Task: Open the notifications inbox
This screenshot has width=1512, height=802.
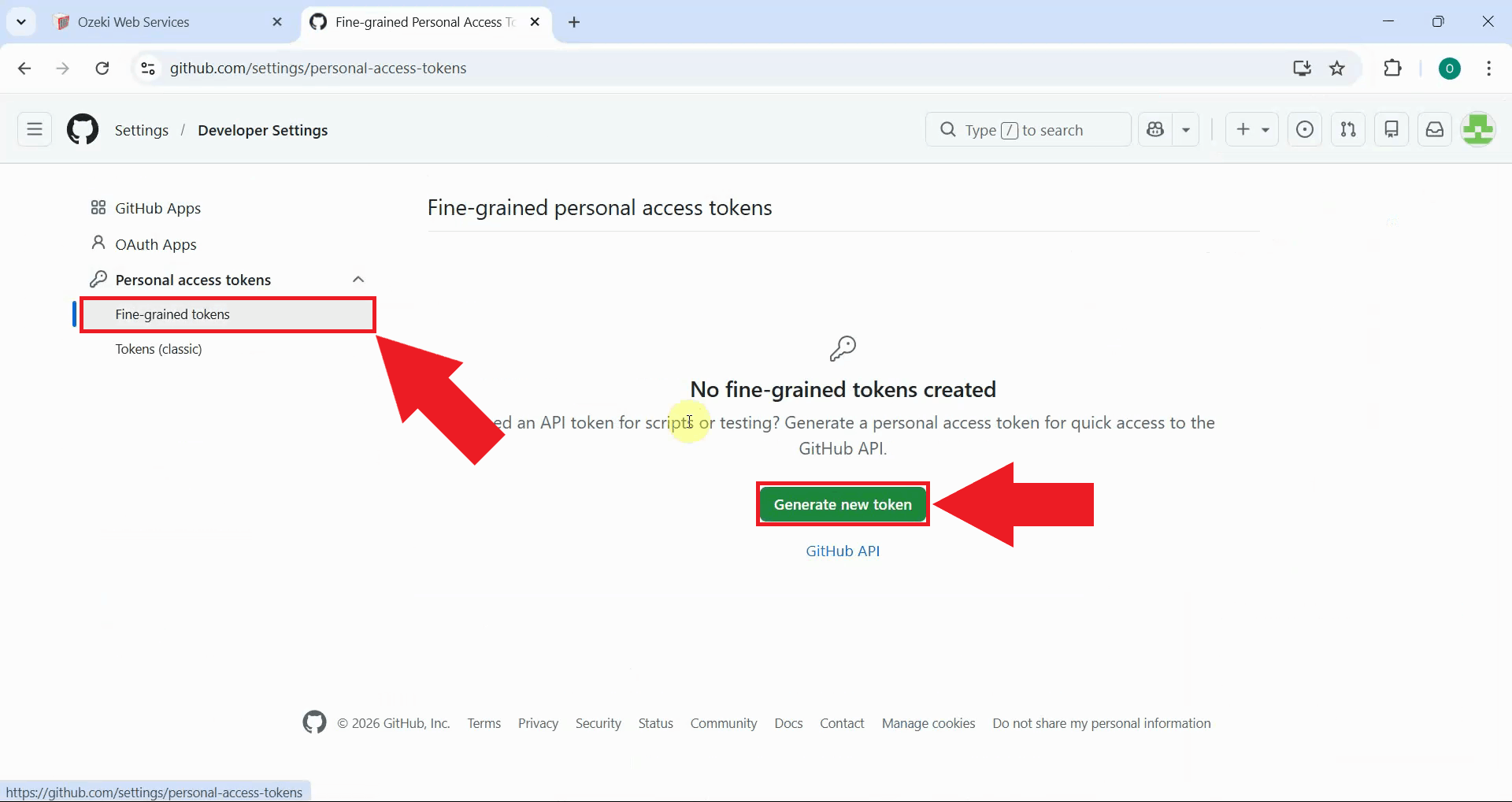Action: tap(1434, 129)
